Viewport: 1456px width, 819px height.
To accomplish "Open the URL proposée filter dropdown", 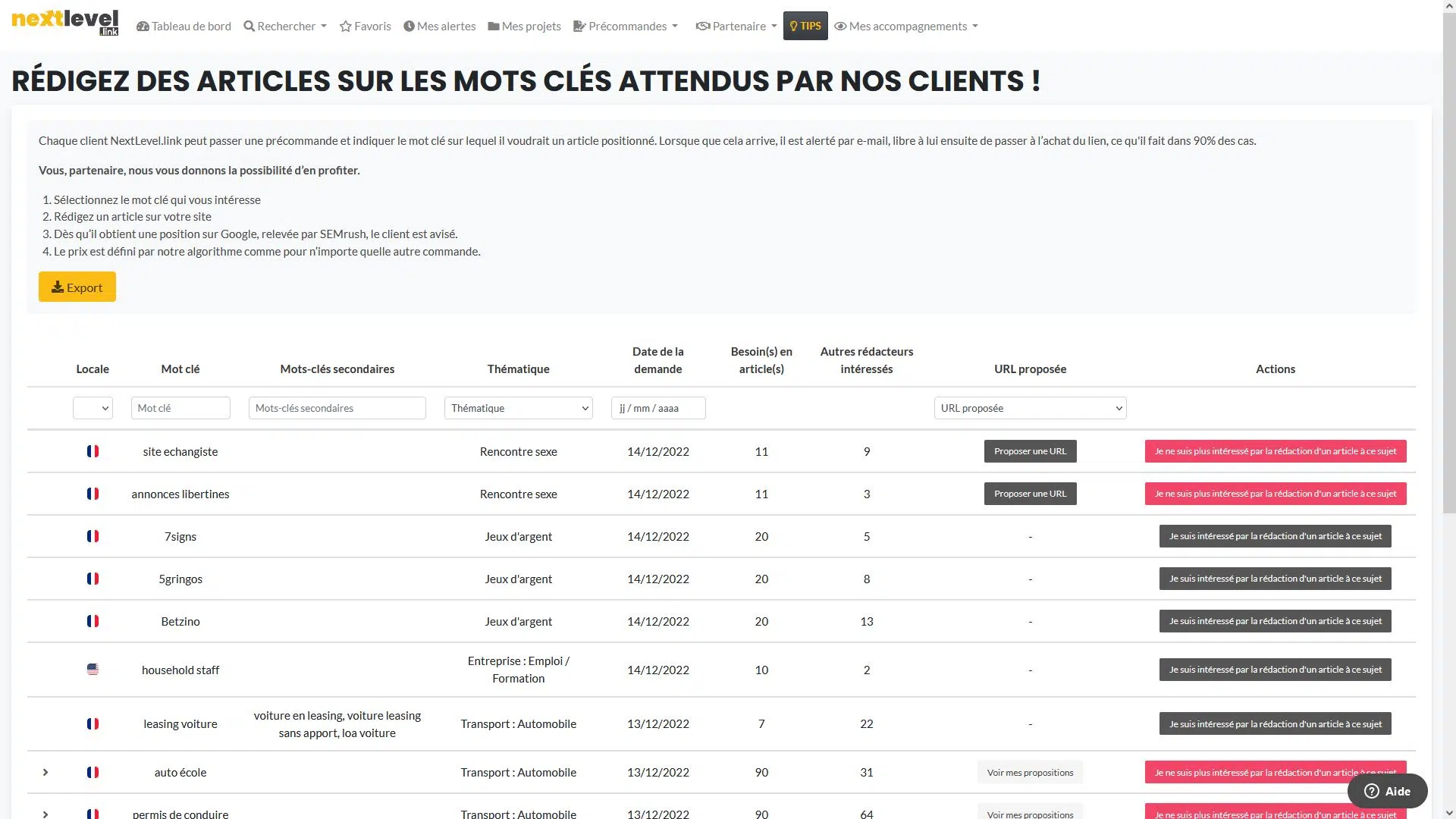I will [x=1030, y=408].
